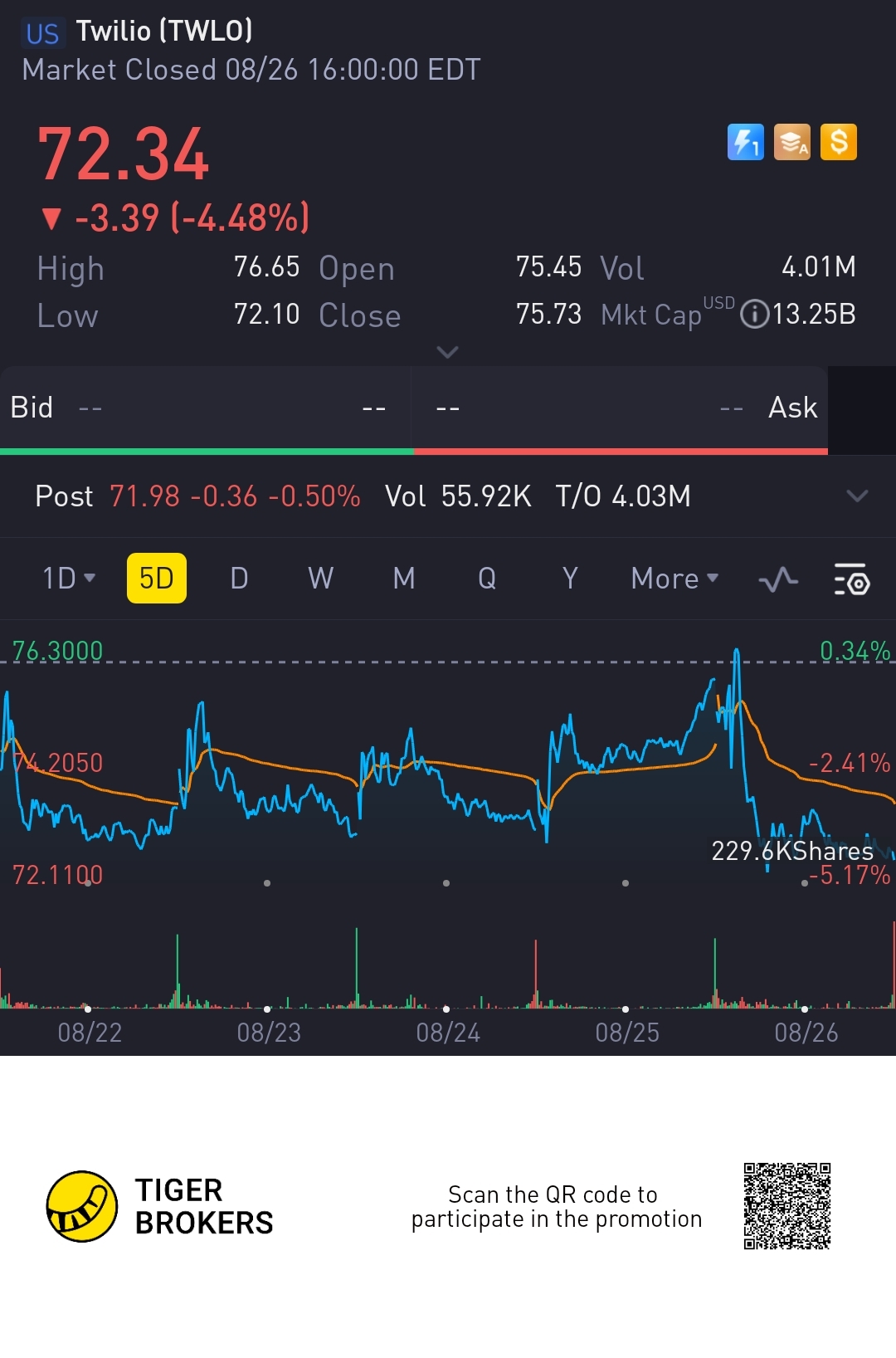Tap the red ask proportion bar

tap(621, 452)
